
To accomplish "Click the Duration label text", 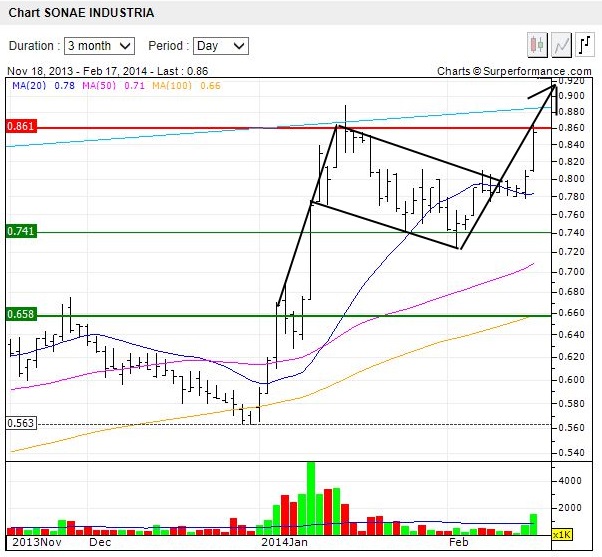I will point(34,46).
